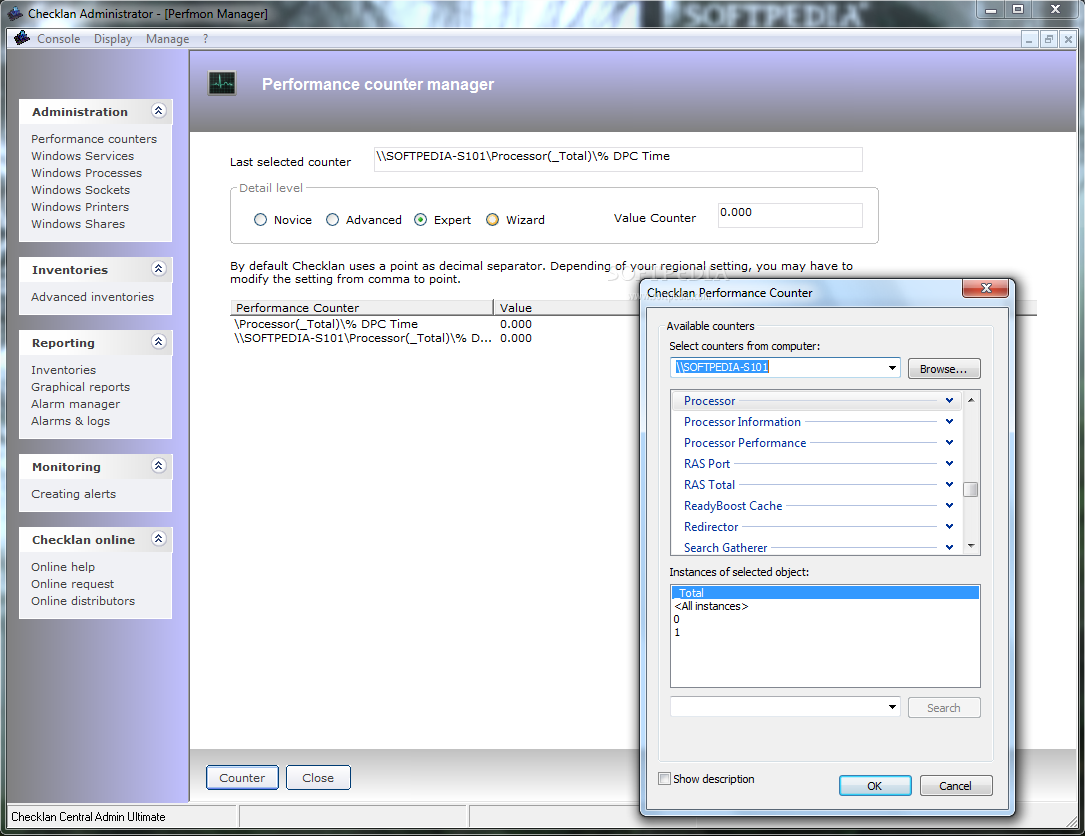Expand Processor Information category
Viewport: 1085px width, 836px height.
(x=949, y=421)
